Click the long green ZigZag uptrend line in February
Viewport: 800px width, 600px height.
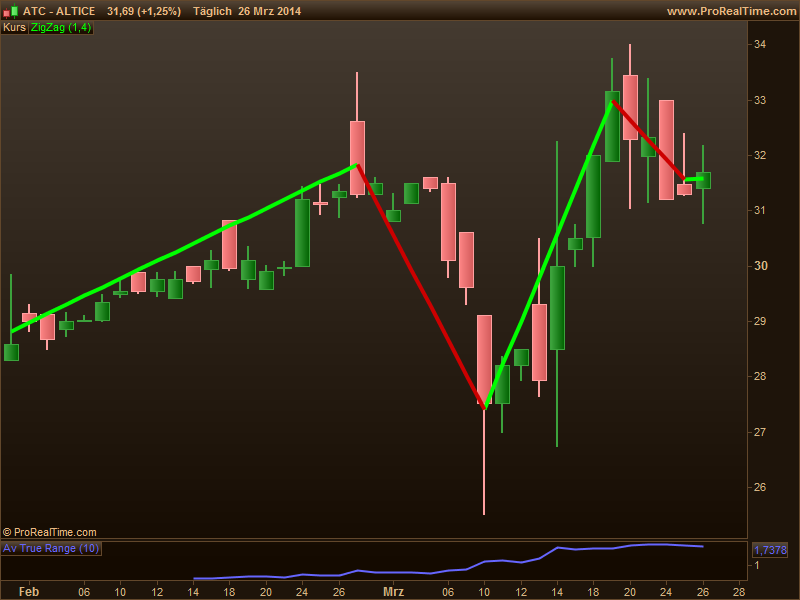[184, 249]
